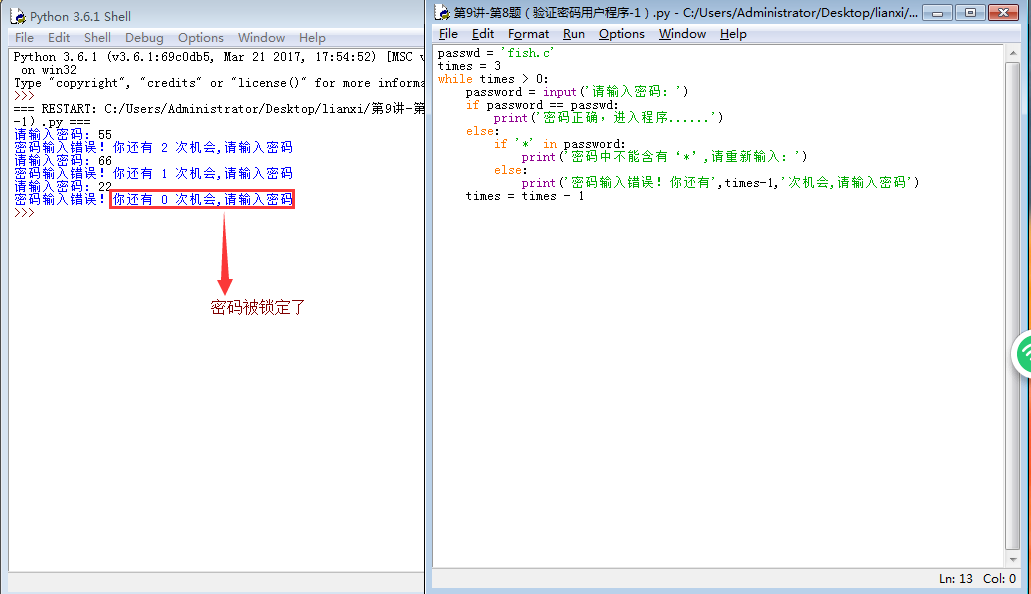Expand the Shell window's Options menu
This screenshot has height=594, width=1031.
click(x=201, y=38)
